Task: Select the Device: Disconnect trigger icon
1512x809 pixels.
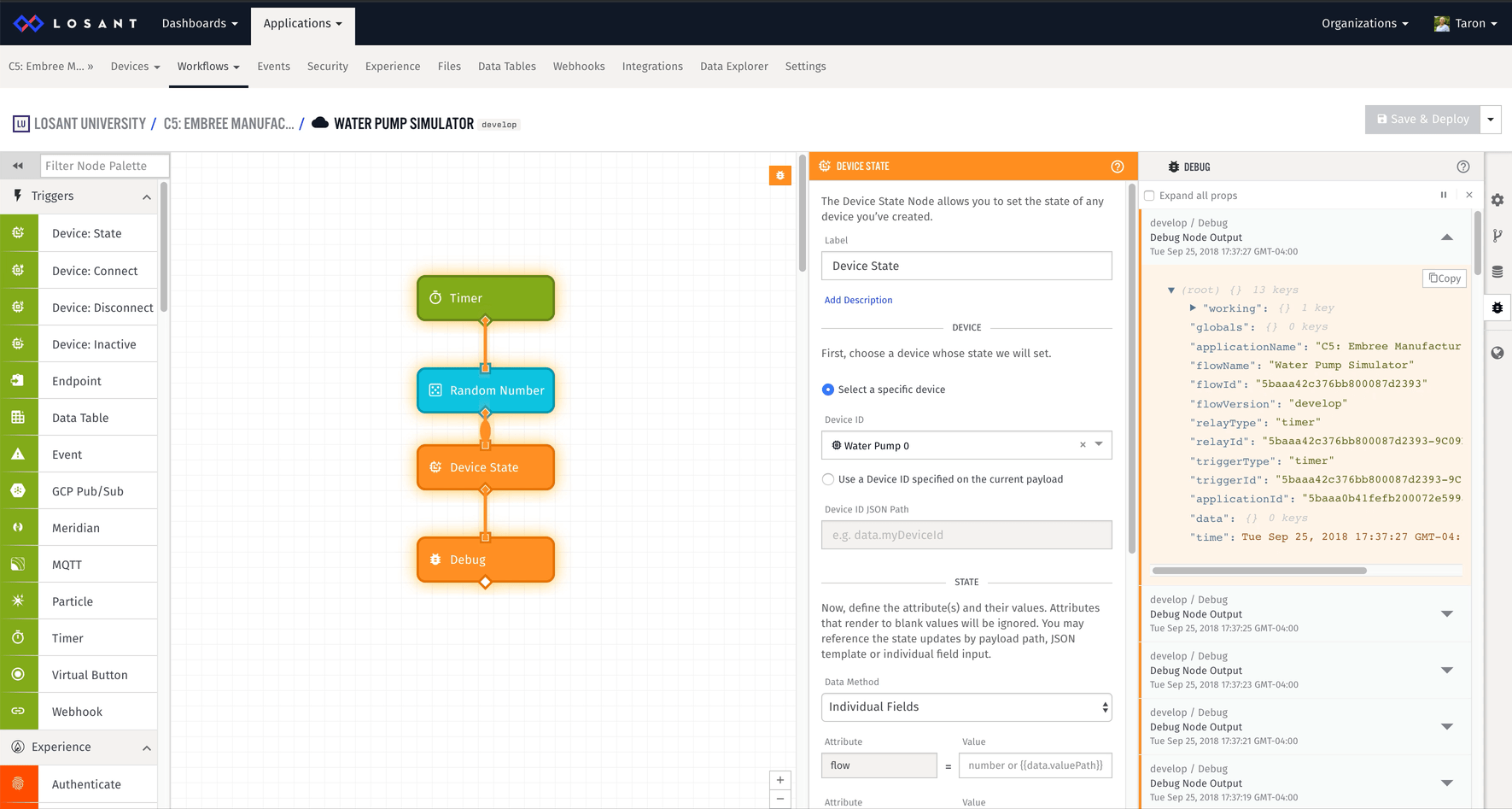Action: 18,307
